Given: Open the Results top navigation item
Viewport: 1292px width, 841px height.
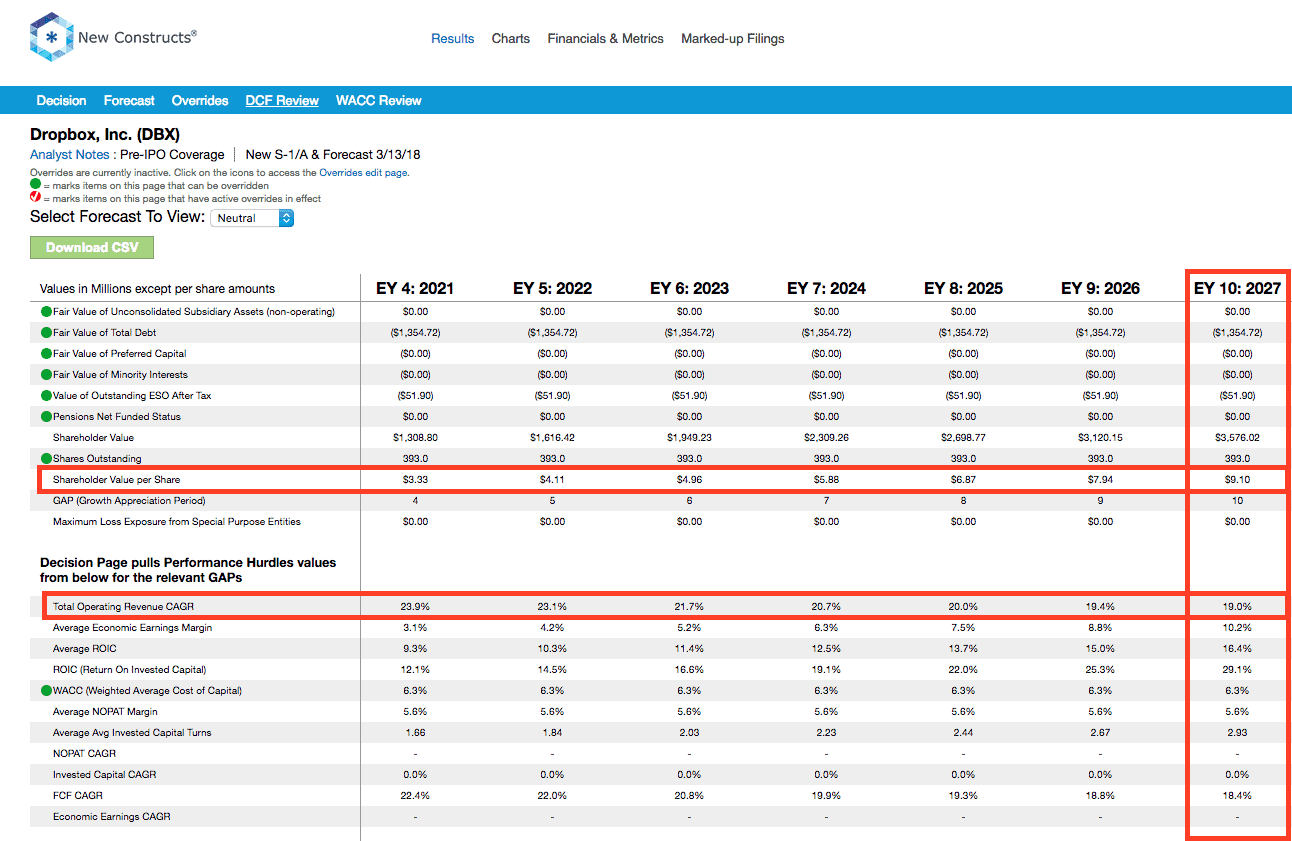Looking at the screenshot, I should (x=453, y=39).
